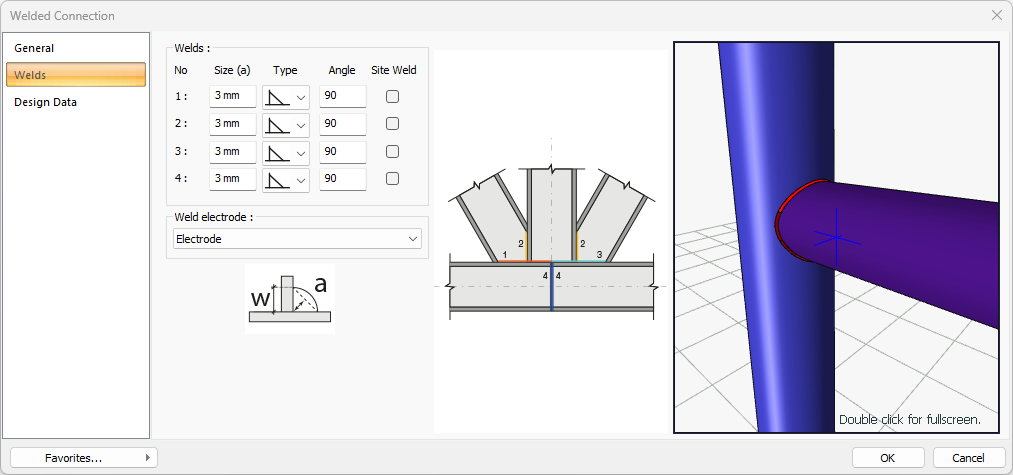This screenshot has width=1013, height=475.
Task: Click the 3D connection preview
Action: (836, 237)
